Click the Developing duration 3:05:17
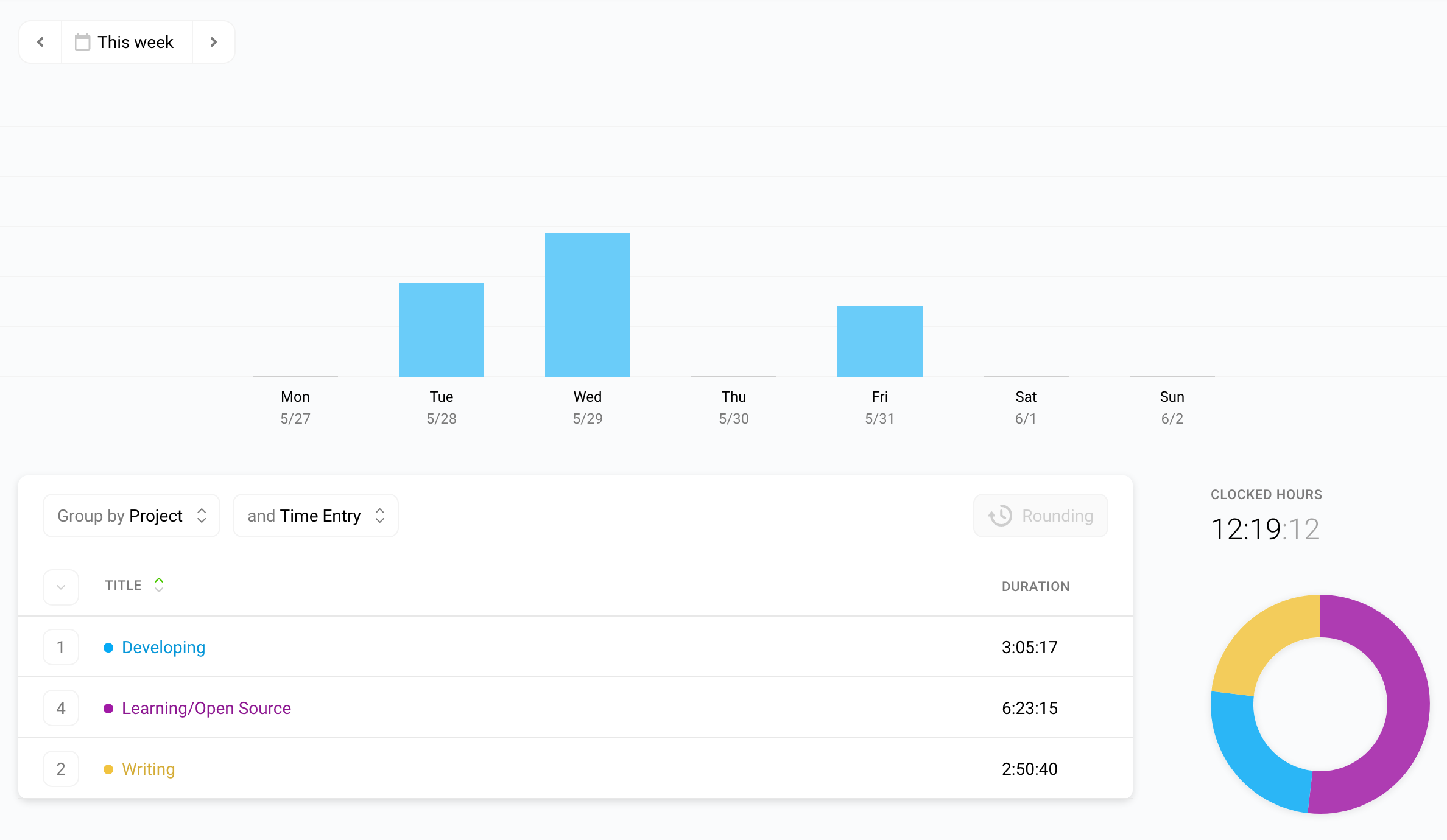 pyautogui.click(x=1030, y=647)
